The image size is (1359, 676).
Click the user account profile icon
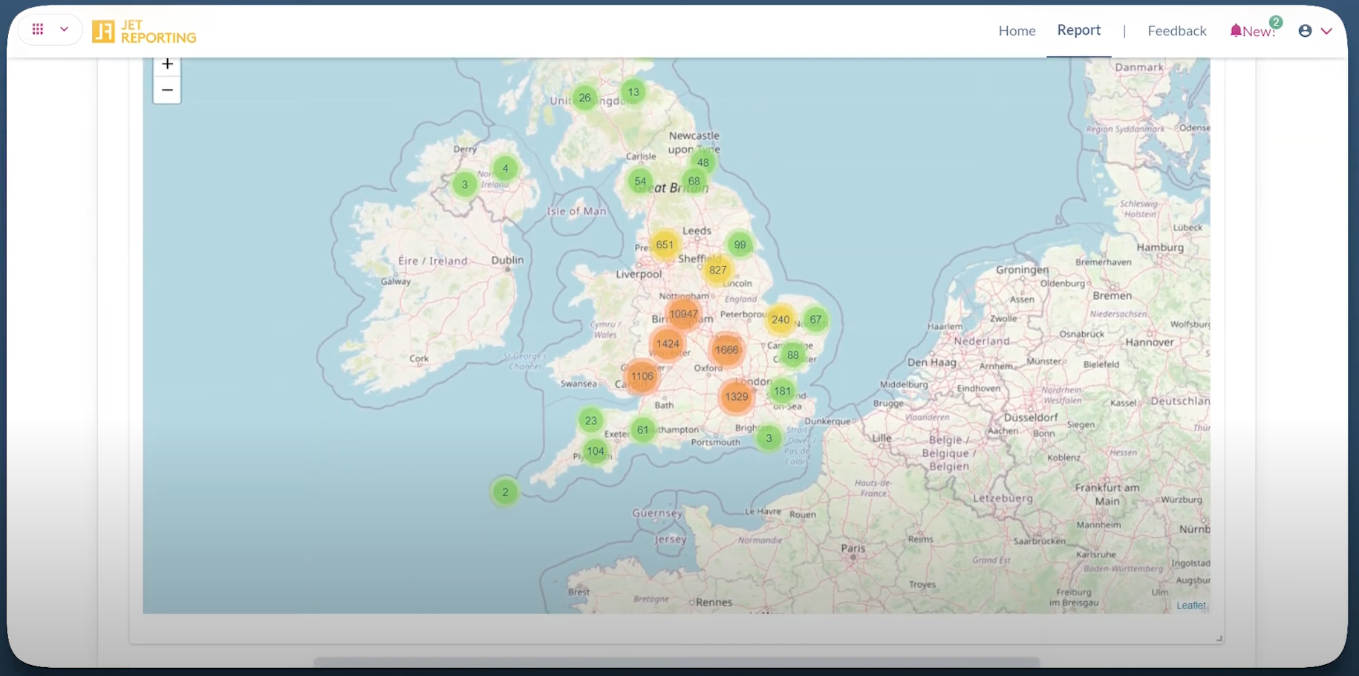(x=1304, y=31)
